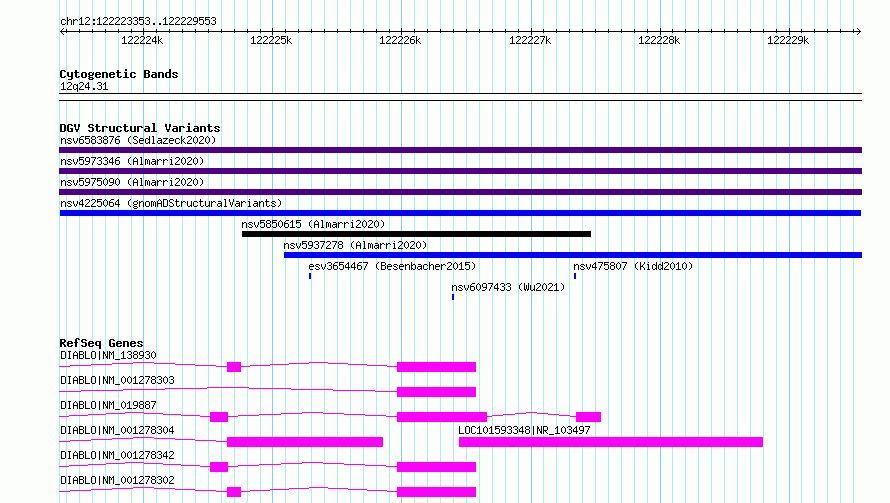Image resolution: width=890 pixels, height=503 pixels.
Task: Open nsv5850615 (Almarri2020) label
Action: (x=313, y=224)
